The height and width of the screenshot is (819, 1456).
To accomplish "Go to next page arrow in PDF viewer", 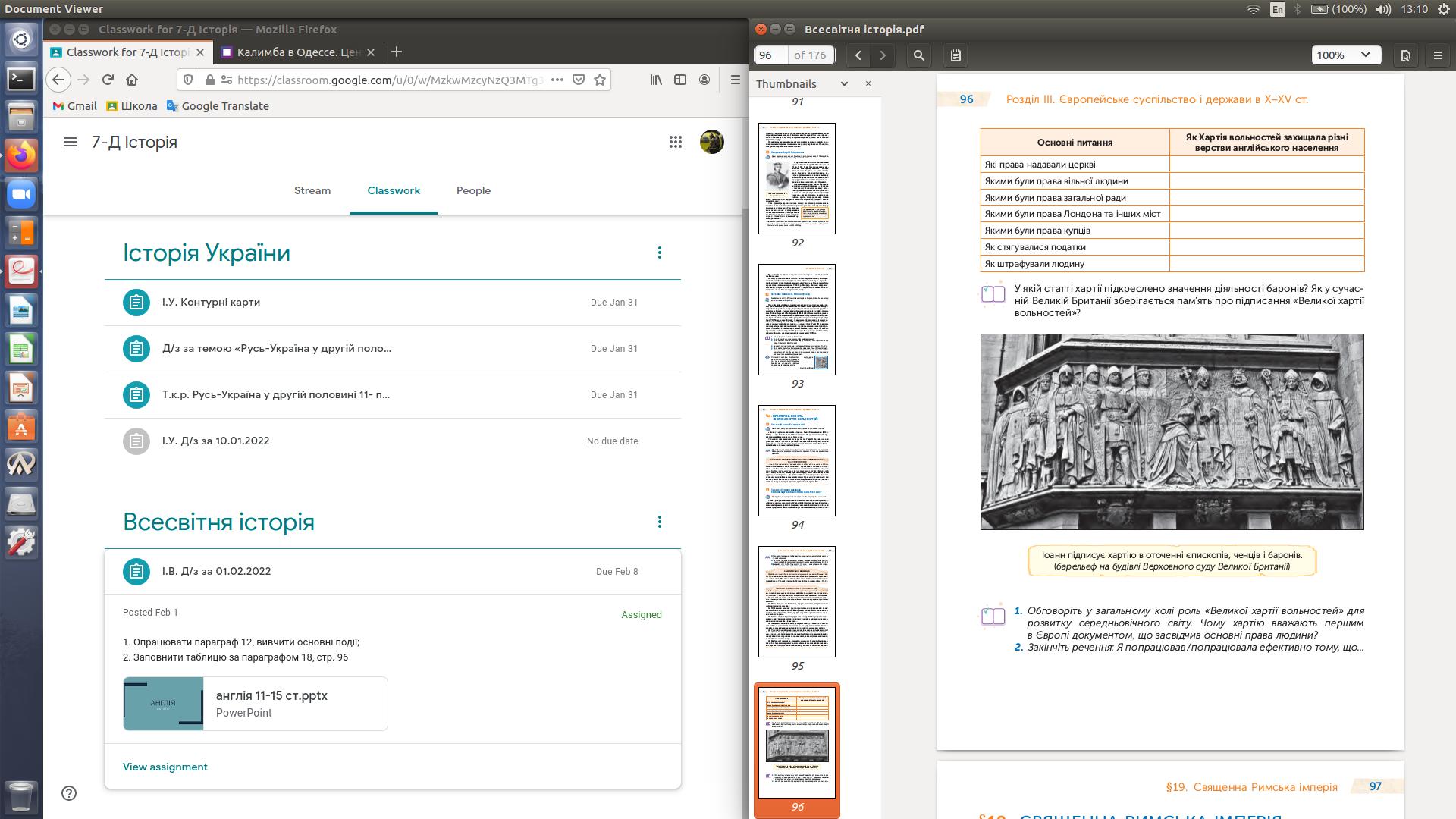I will (883, 55).
